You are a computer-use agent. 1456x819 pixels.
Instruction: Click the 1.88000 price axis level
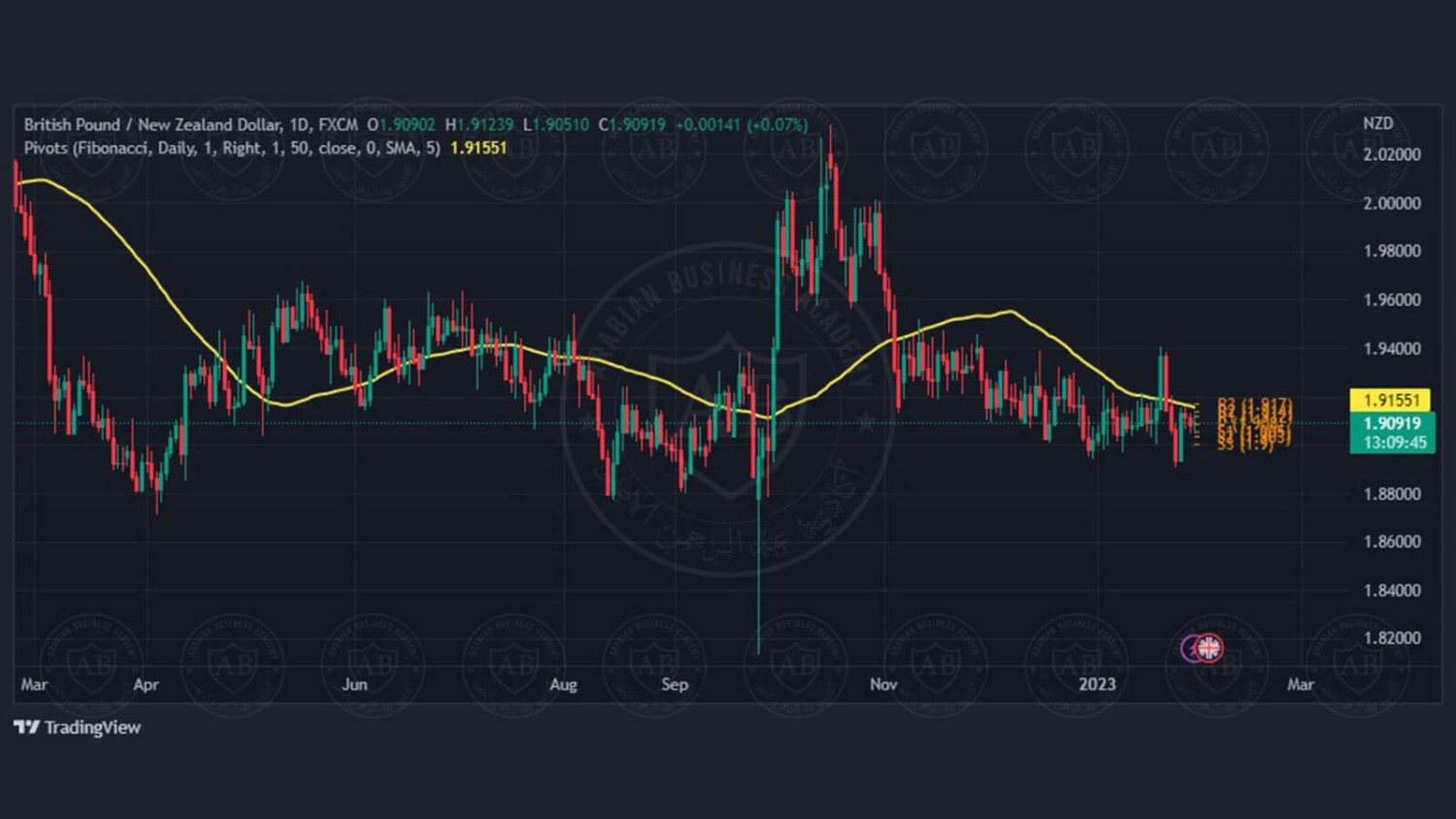pyautogui.click(x=1392, y=494)
